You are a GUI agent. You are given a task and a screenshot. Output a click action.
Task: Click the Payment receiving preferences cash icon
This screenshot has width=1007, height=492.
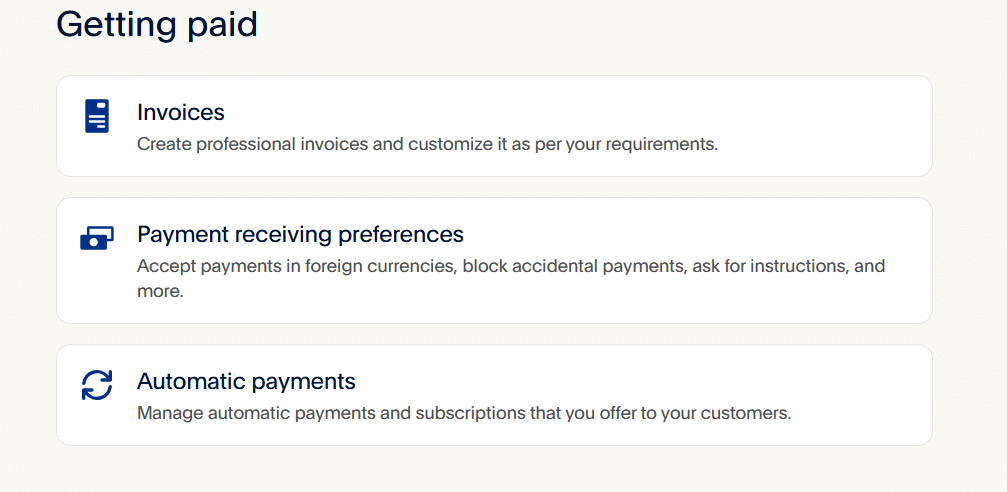[x=97, y=238]
